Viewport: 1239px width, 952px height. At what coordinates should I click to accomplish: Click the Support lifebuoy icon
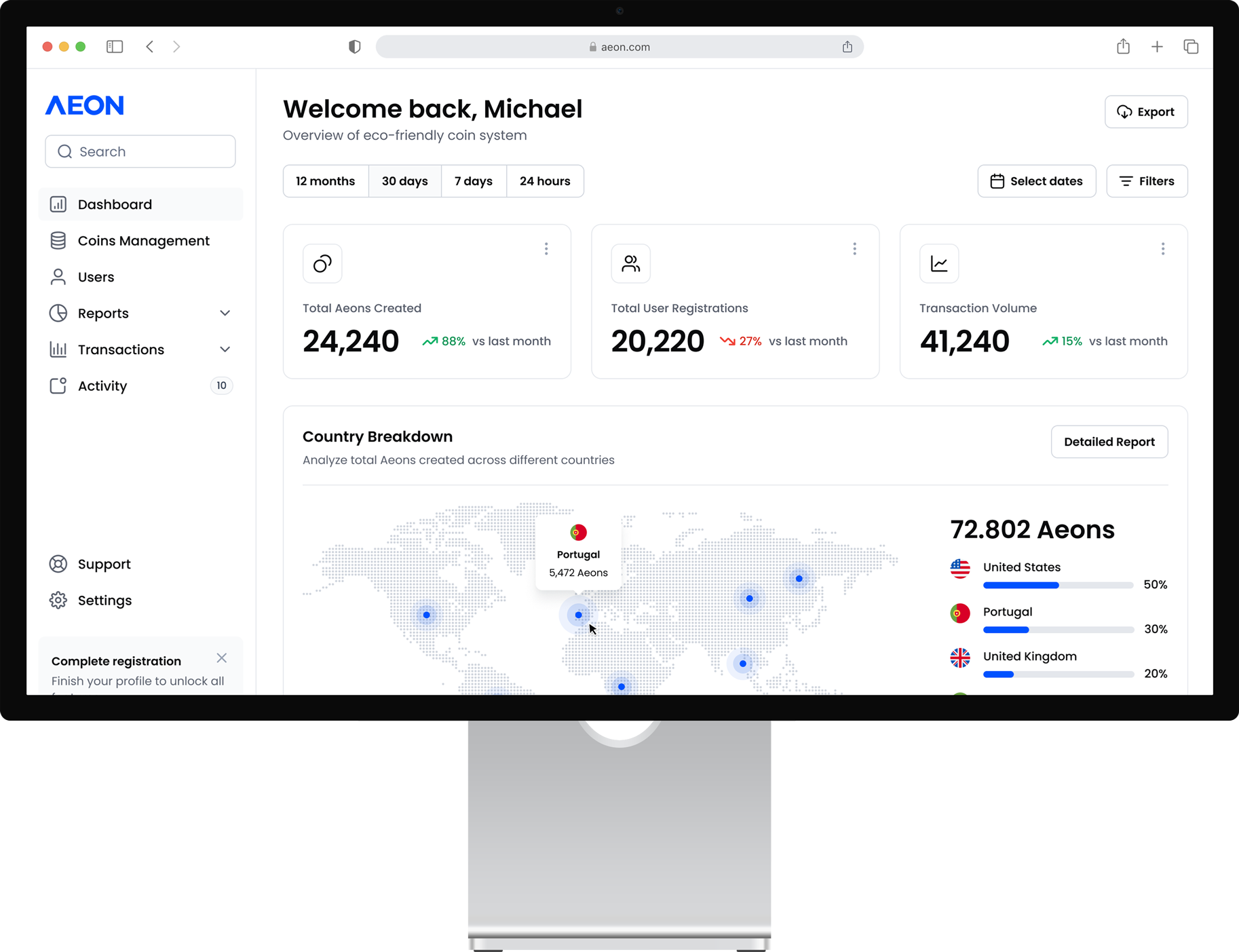pyautogui.click(x=58, y=564)
